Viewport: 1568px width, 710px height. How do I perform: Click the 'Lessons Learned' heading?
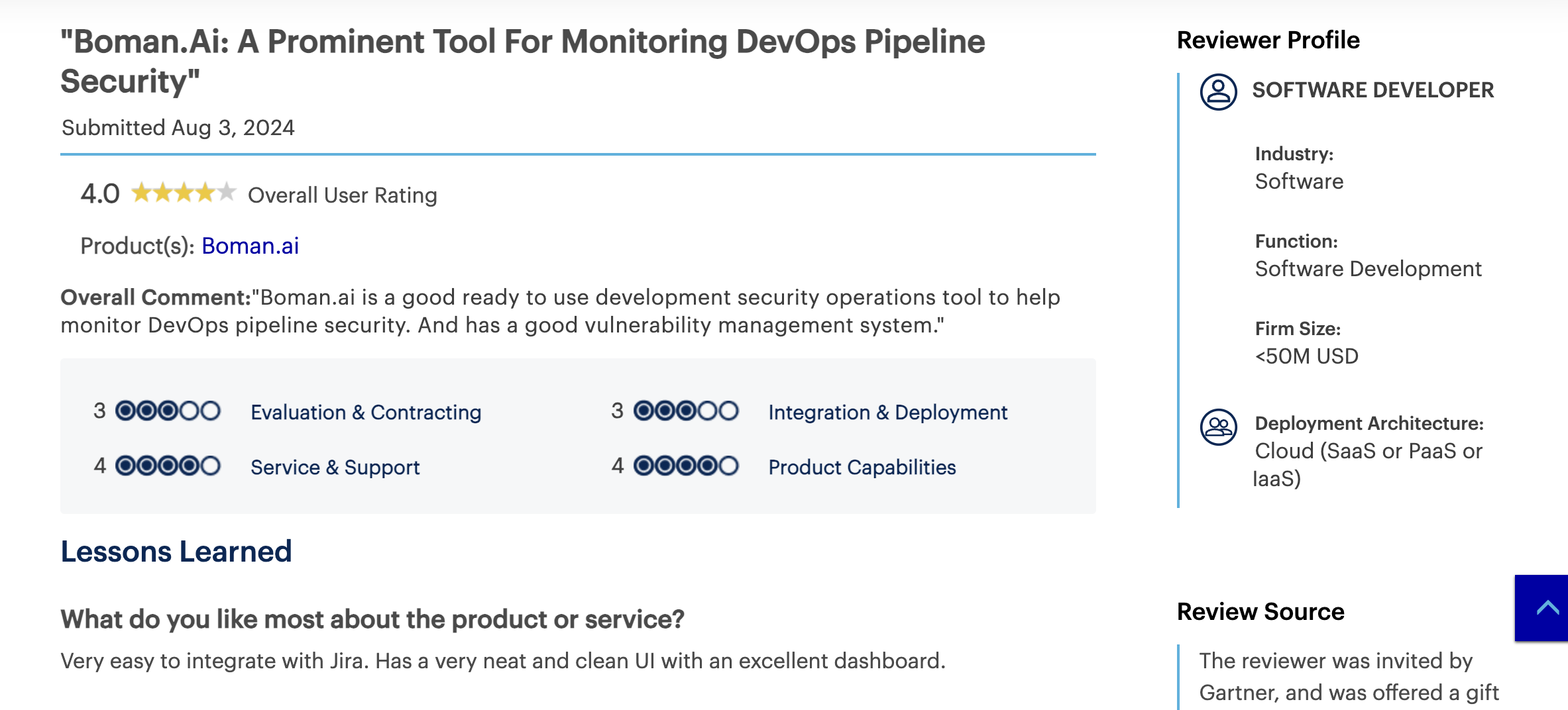176,551
